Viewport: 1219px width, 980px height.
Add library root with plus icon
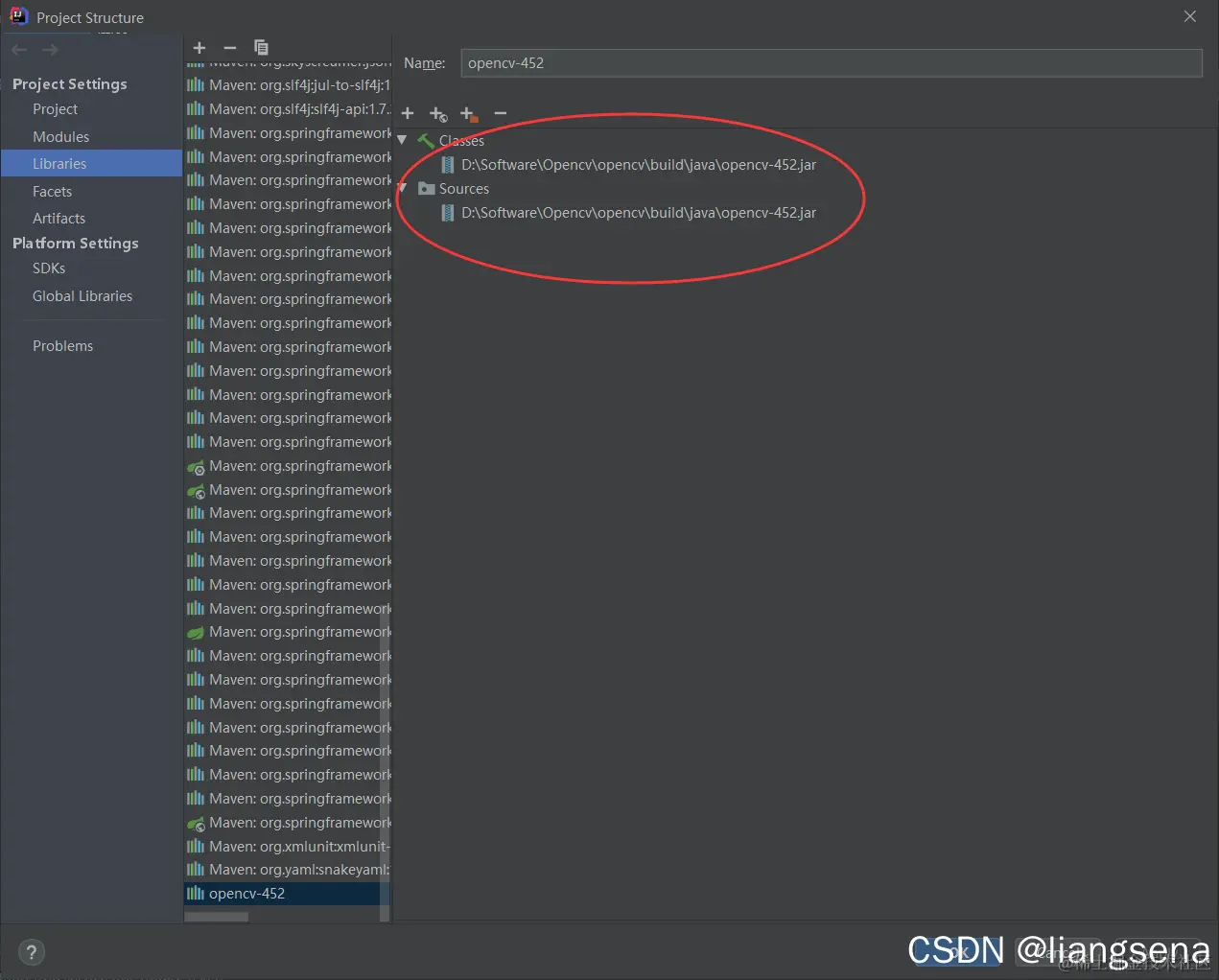[x=408, y=113]
